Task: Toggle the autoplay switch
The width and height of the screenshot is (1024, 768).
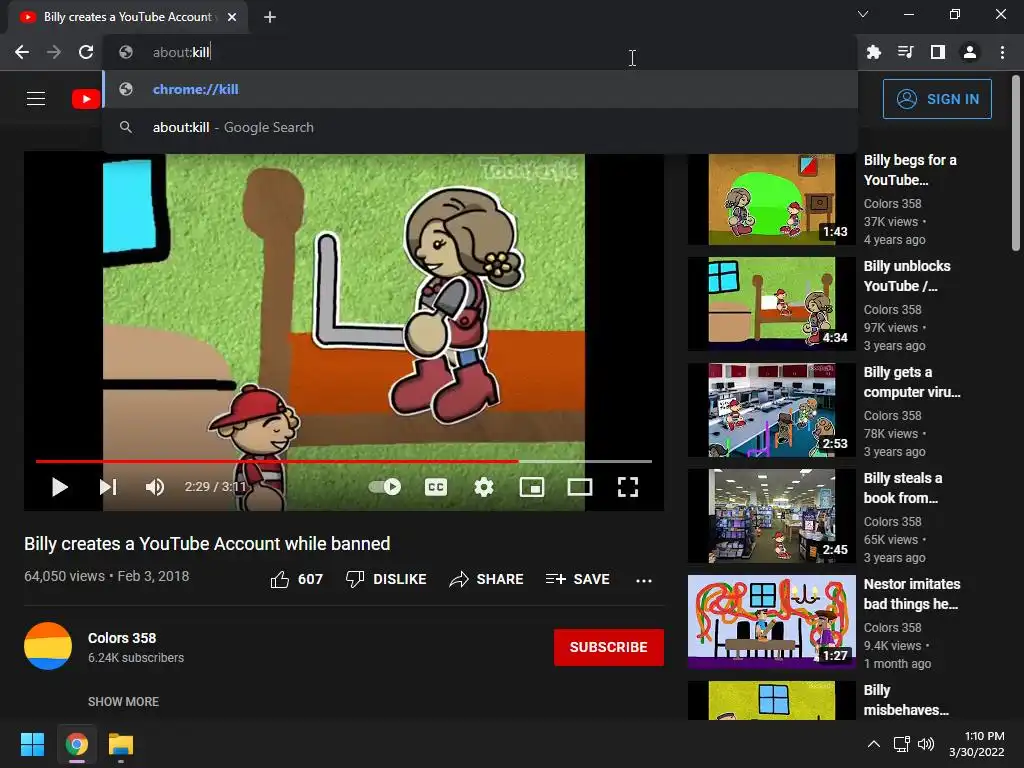Action: [x=385, y=487]
